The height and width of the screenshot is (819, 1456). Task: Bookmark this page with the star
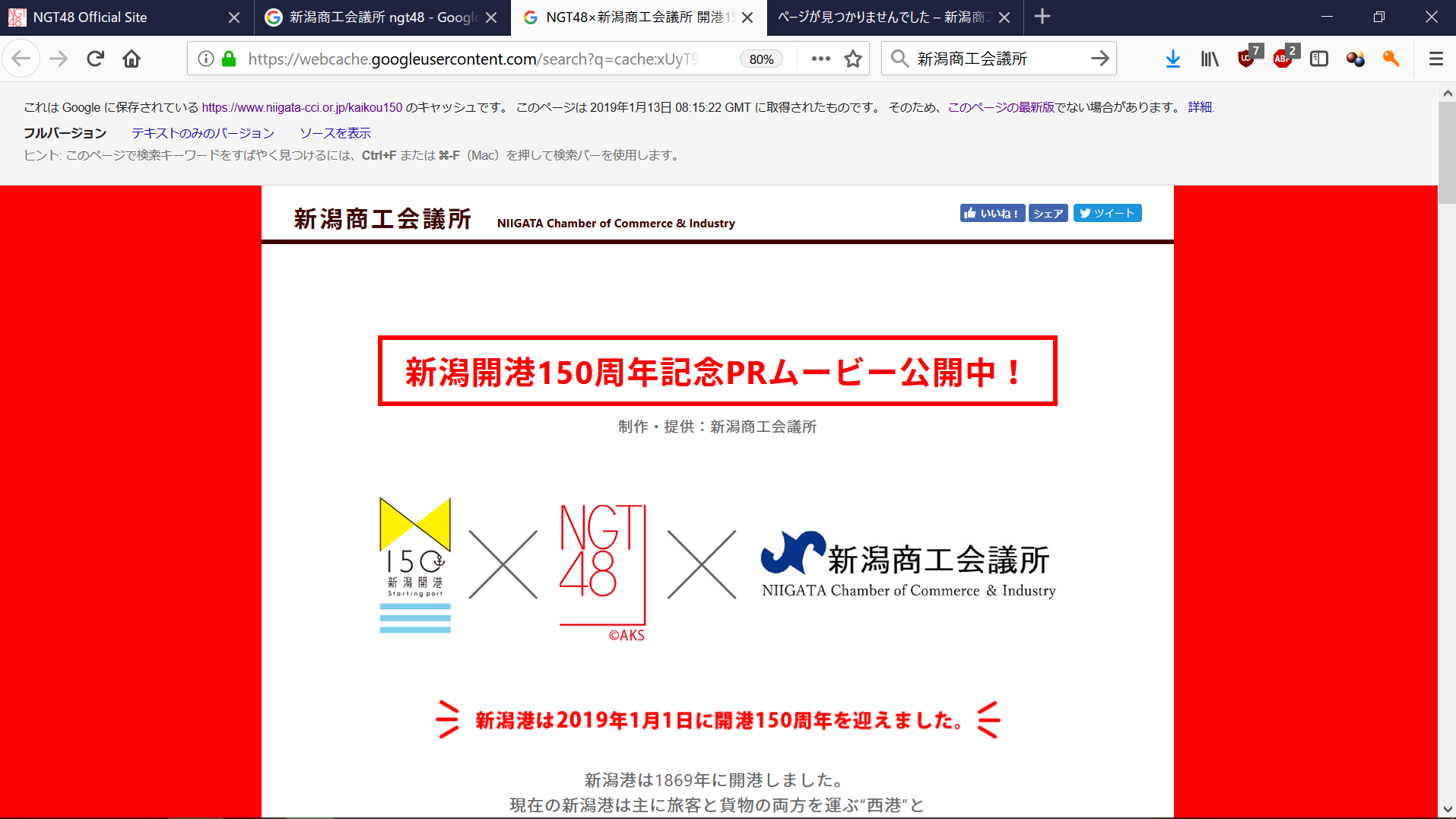(853, 59)
